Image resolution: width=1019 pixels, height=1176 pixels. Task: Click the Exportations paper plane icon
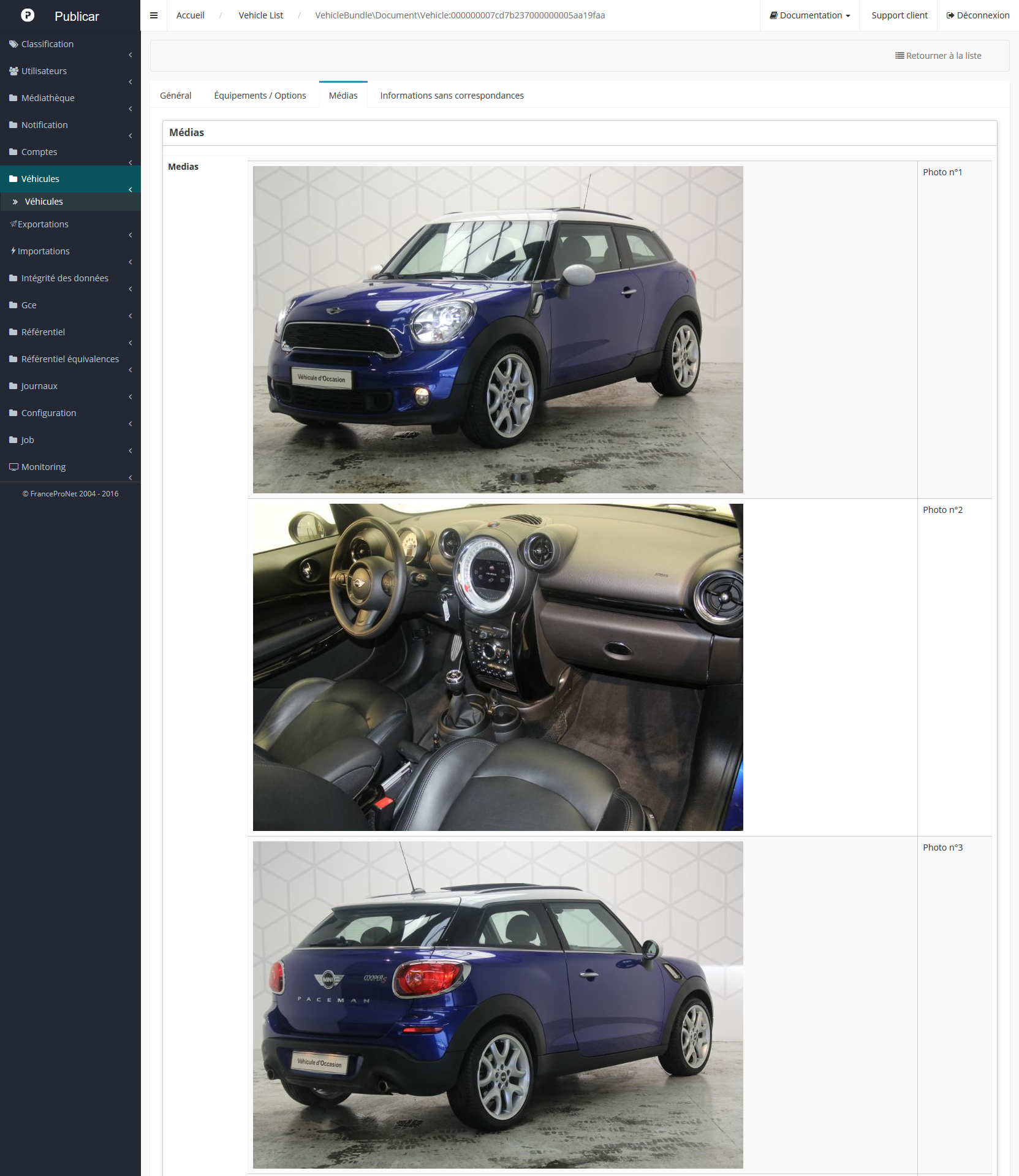pos(13,224)
